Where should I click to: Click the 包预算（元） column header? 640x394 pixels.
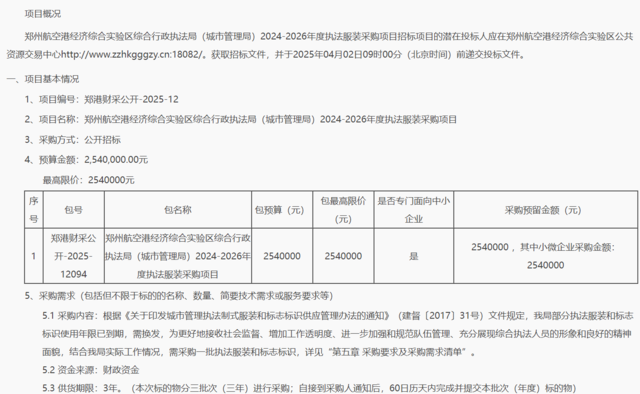pyautogui.click(x=282, y=209)
